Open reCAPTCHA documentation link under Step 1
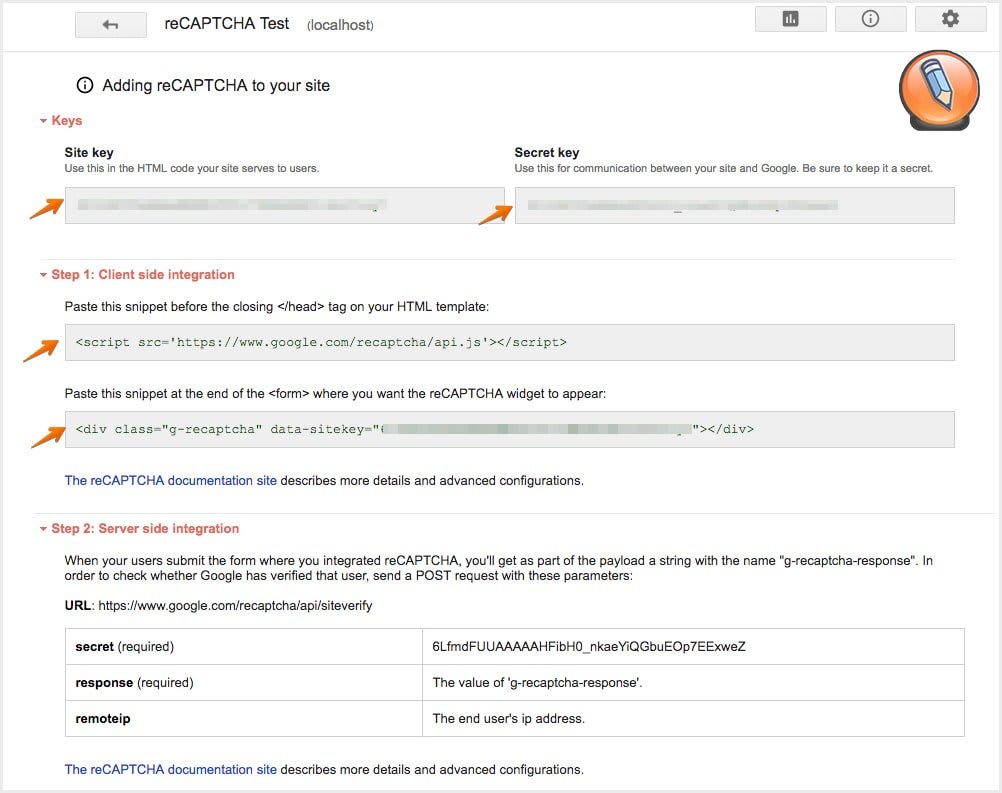 (171, 481)
